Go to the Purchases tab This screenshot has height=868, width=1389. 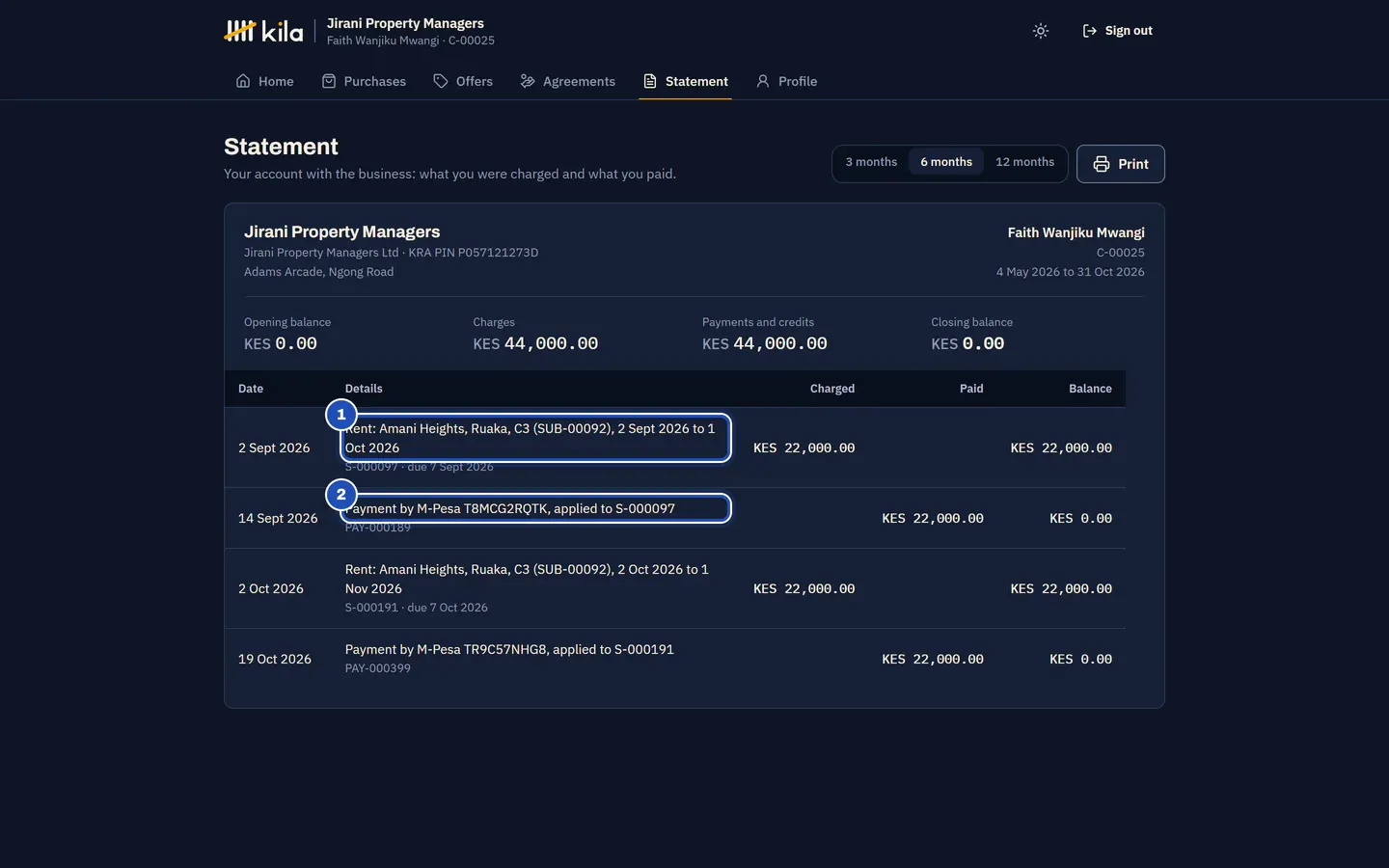[364, 81]
